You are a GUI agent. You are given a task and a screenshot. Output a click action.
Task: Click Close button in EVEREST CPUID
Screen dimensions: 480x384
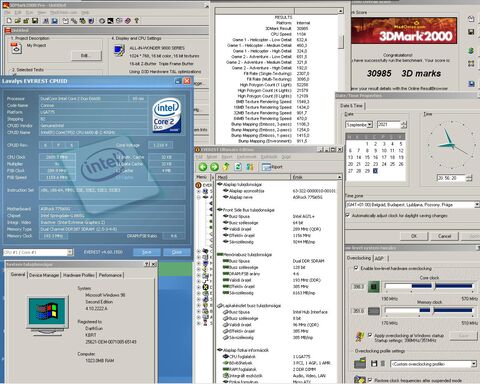click(x=177, y=252)
